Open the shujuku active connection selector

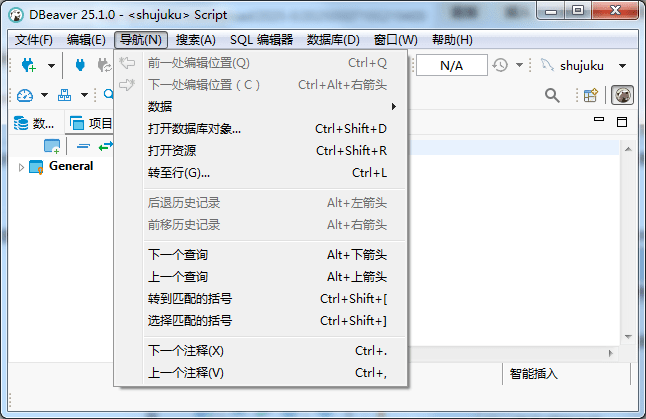[583, 66]
